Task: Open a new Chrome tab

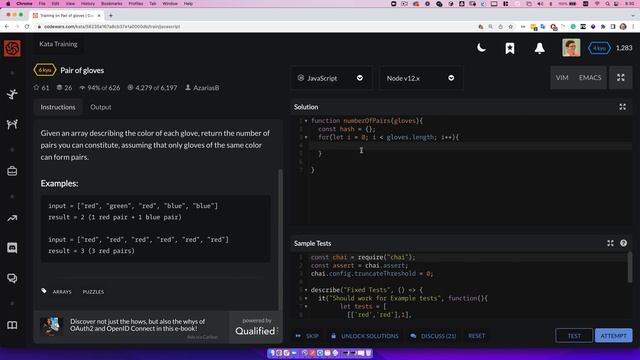Action: 111,16
